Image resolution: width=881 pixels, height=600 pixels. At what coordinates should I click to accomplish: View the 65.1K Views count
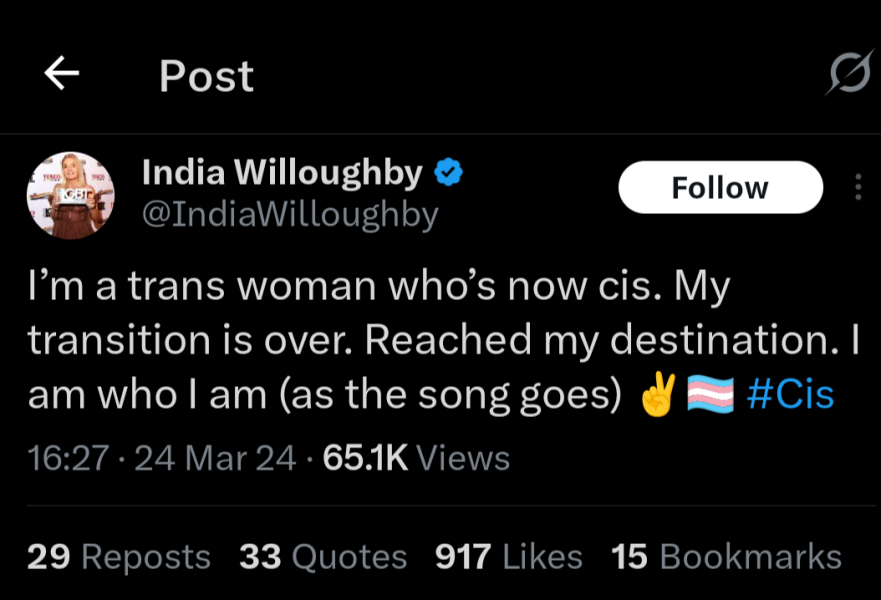[415, 458]
